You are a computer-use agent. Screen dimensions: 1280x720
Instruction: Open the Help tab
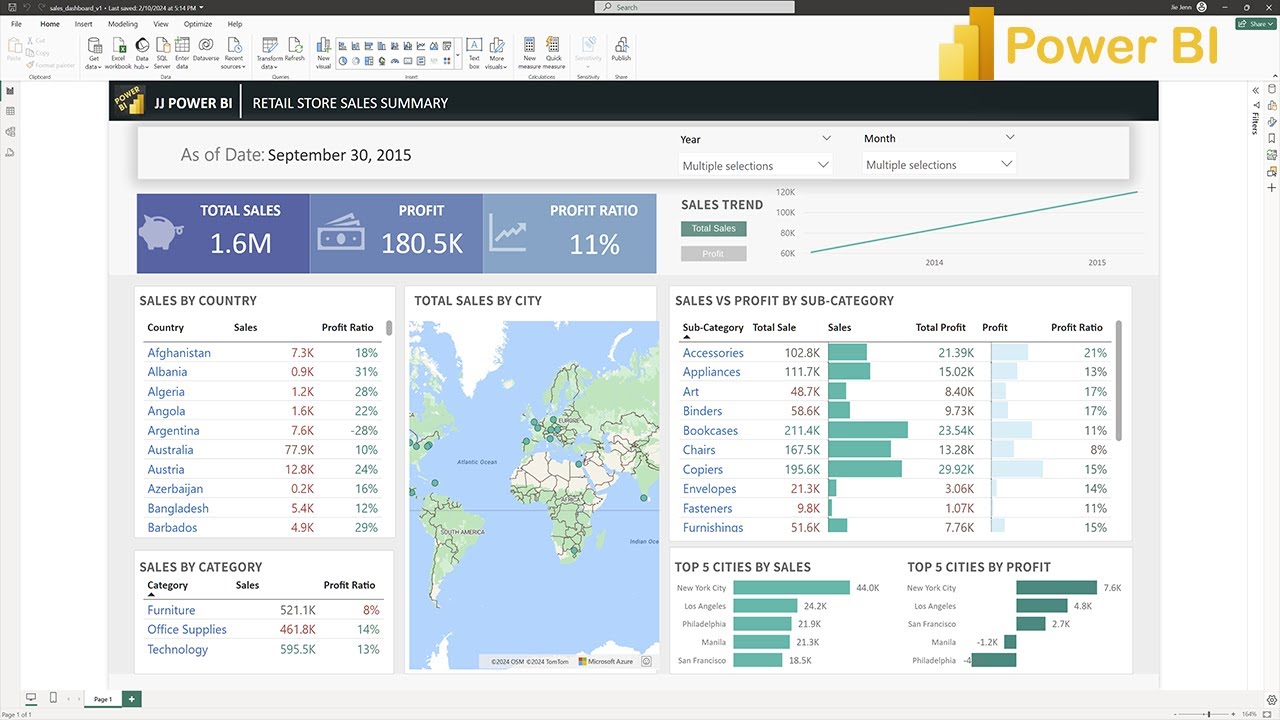pyautogui.click(x=234, y=24)
